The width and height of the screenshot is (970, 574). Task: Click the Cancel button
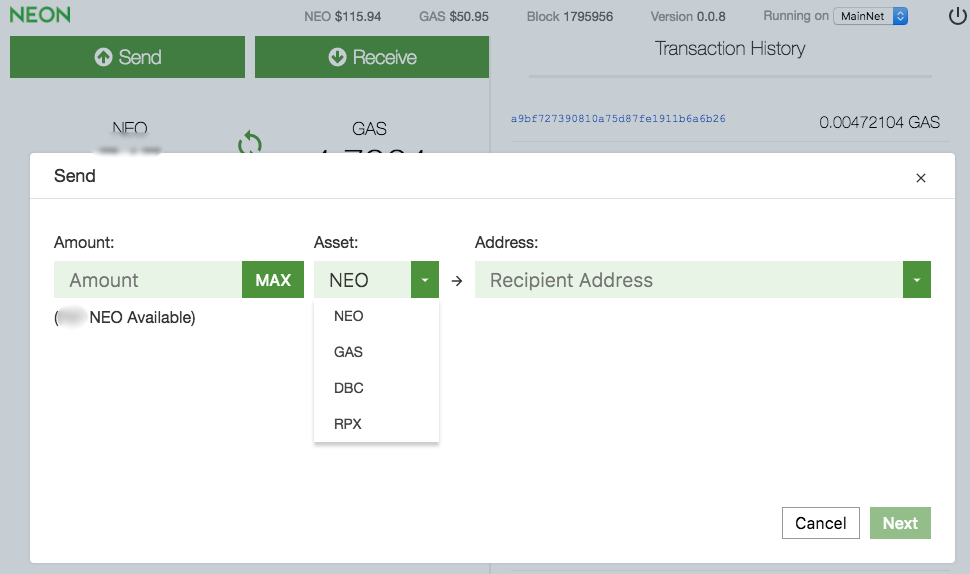pos(821,523)
